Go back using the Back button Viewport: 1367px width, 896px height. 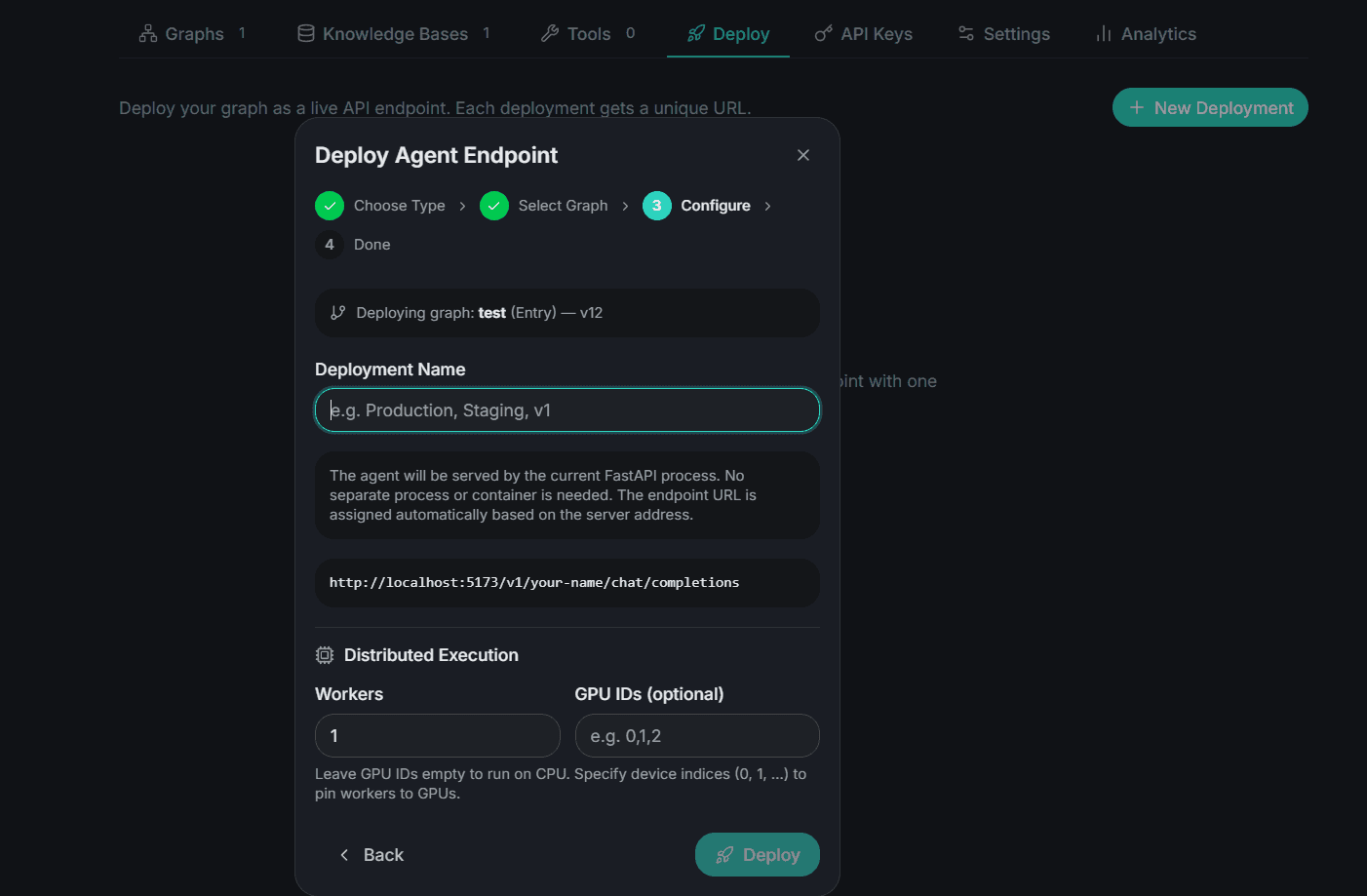coord(371,854)
